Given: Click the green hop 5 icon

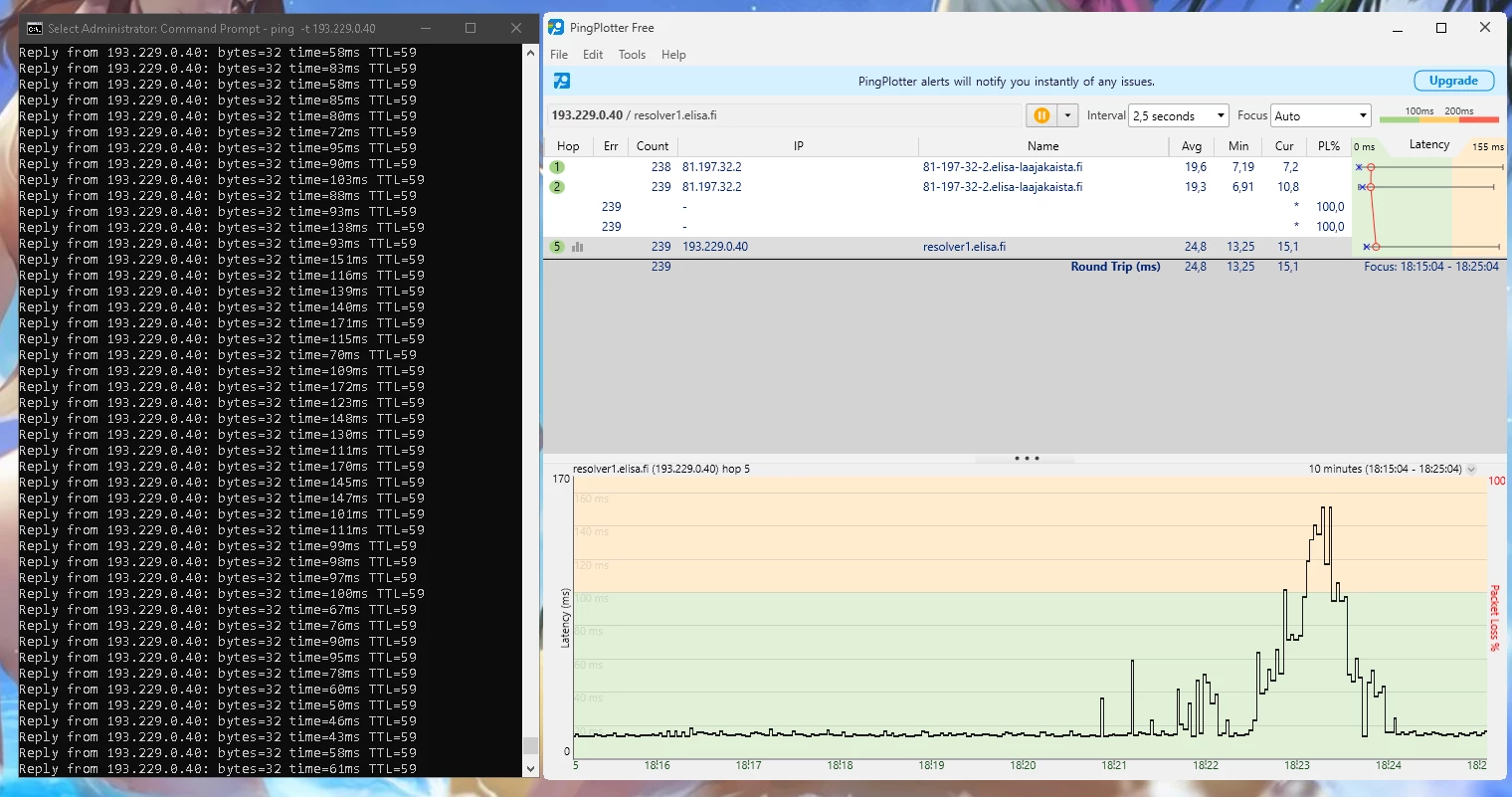Looking at the screenshot, I should pyautogui.click(x=557, y=247).
